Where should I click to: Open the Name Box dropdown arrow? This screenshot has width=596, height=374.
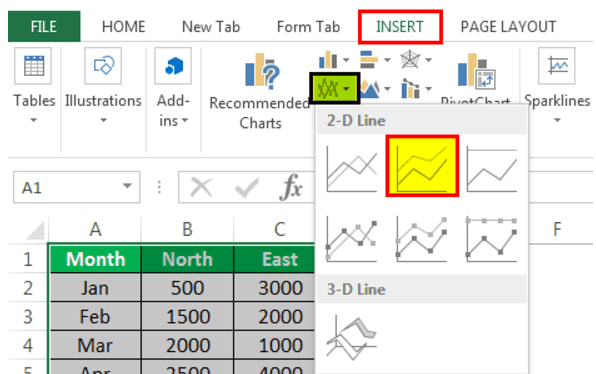[x=127, y=186]
